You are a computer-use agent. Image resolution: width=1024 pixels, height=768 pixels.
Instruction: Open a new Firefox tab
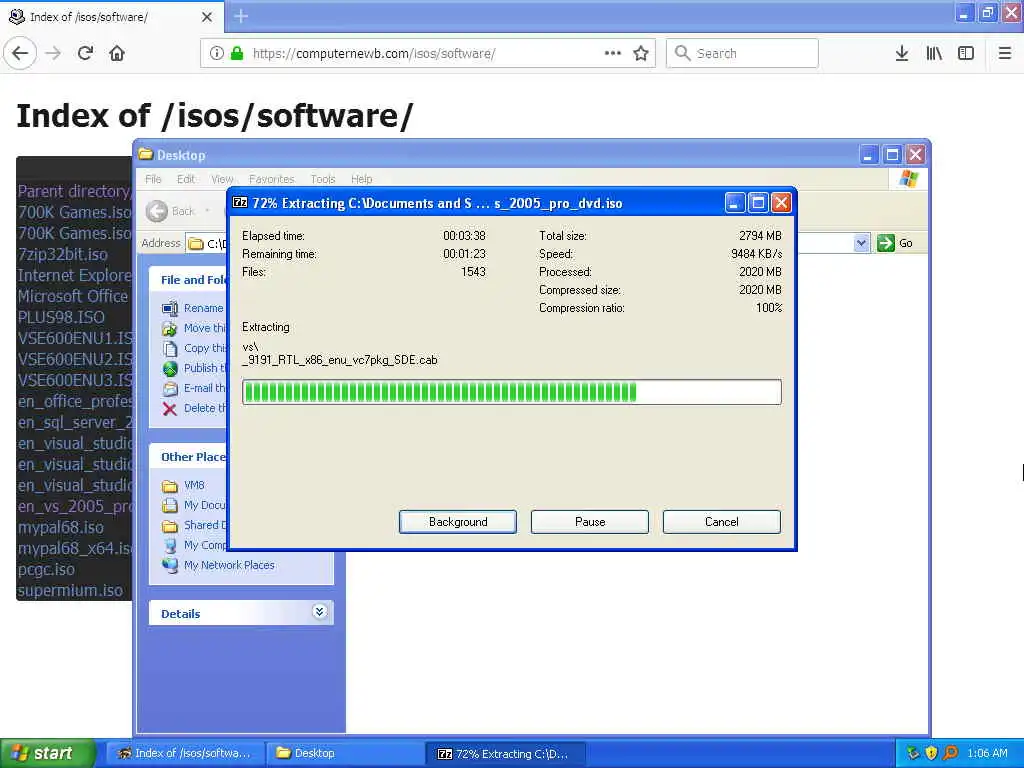pos(241,16)
